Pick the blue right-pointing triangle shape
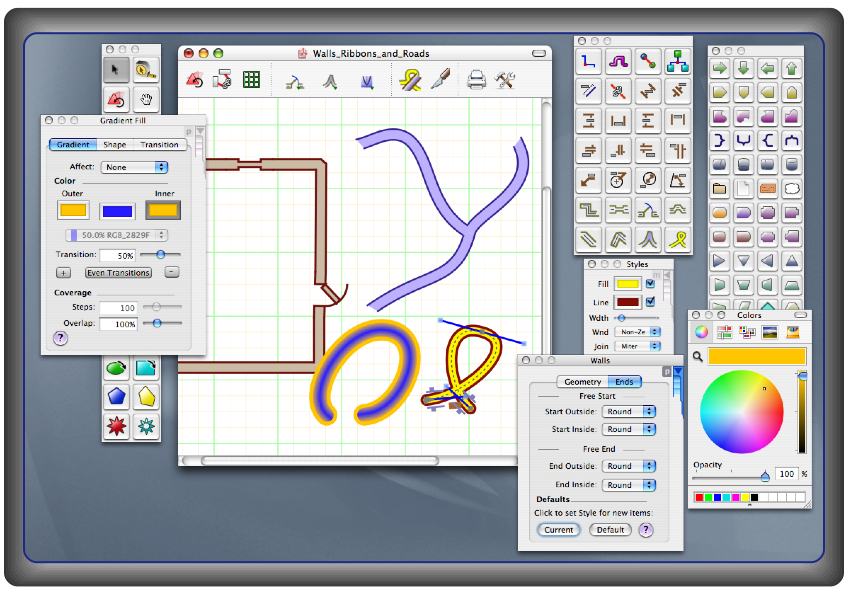Screen dimensions: 850x600 point(720,261)
